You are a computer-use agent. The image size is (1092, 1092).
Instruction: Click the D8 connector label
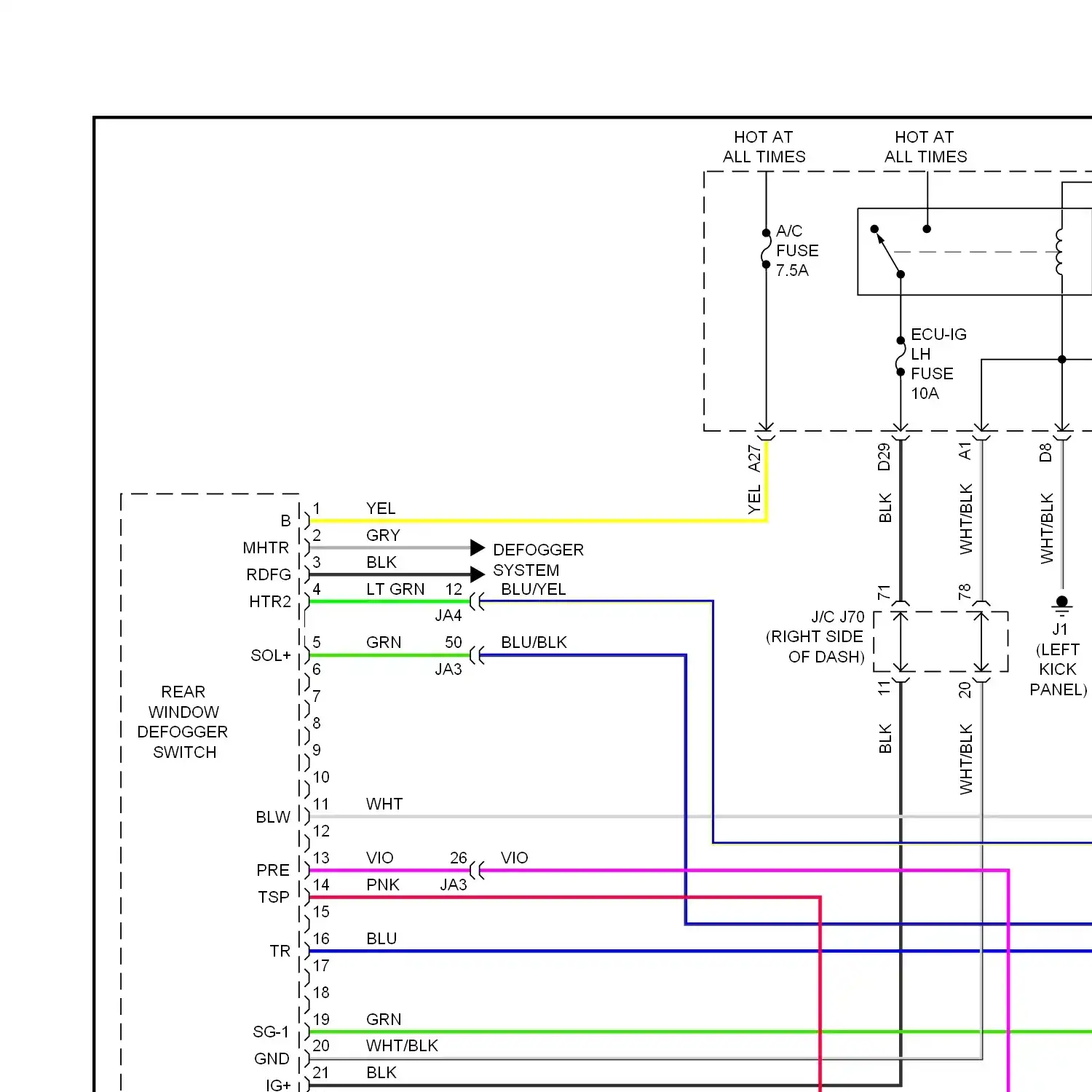pyautogui.click(x=1045, y=453)
